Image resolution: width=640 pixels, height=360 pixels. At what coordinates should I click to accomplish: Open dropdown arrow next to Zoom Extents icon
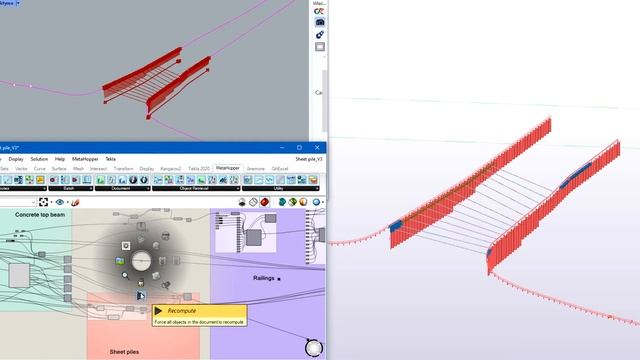click(51, 202)
